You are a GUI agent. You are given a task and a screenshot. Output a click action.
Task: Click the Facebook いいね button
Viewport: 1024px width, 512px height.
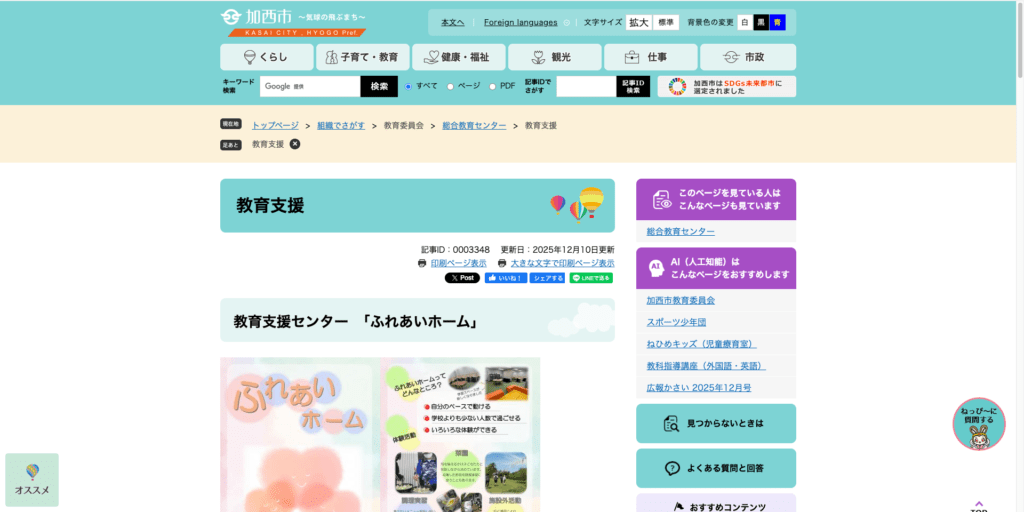(505, 278)
